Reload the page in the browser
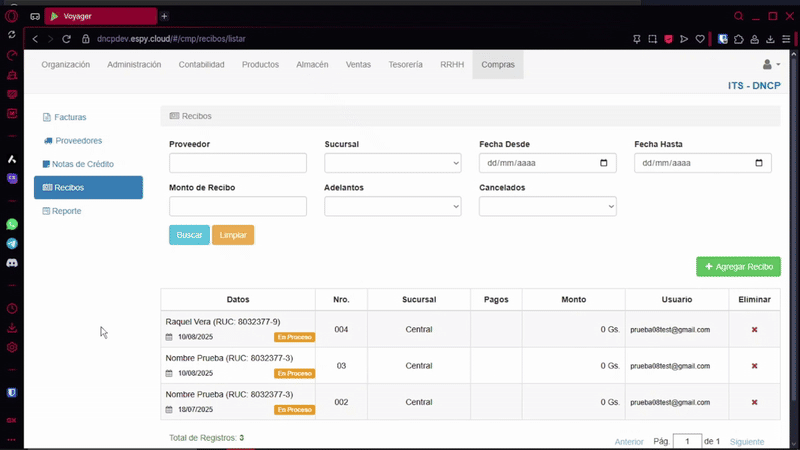The image size is (800, 450). tap(67, 39)
